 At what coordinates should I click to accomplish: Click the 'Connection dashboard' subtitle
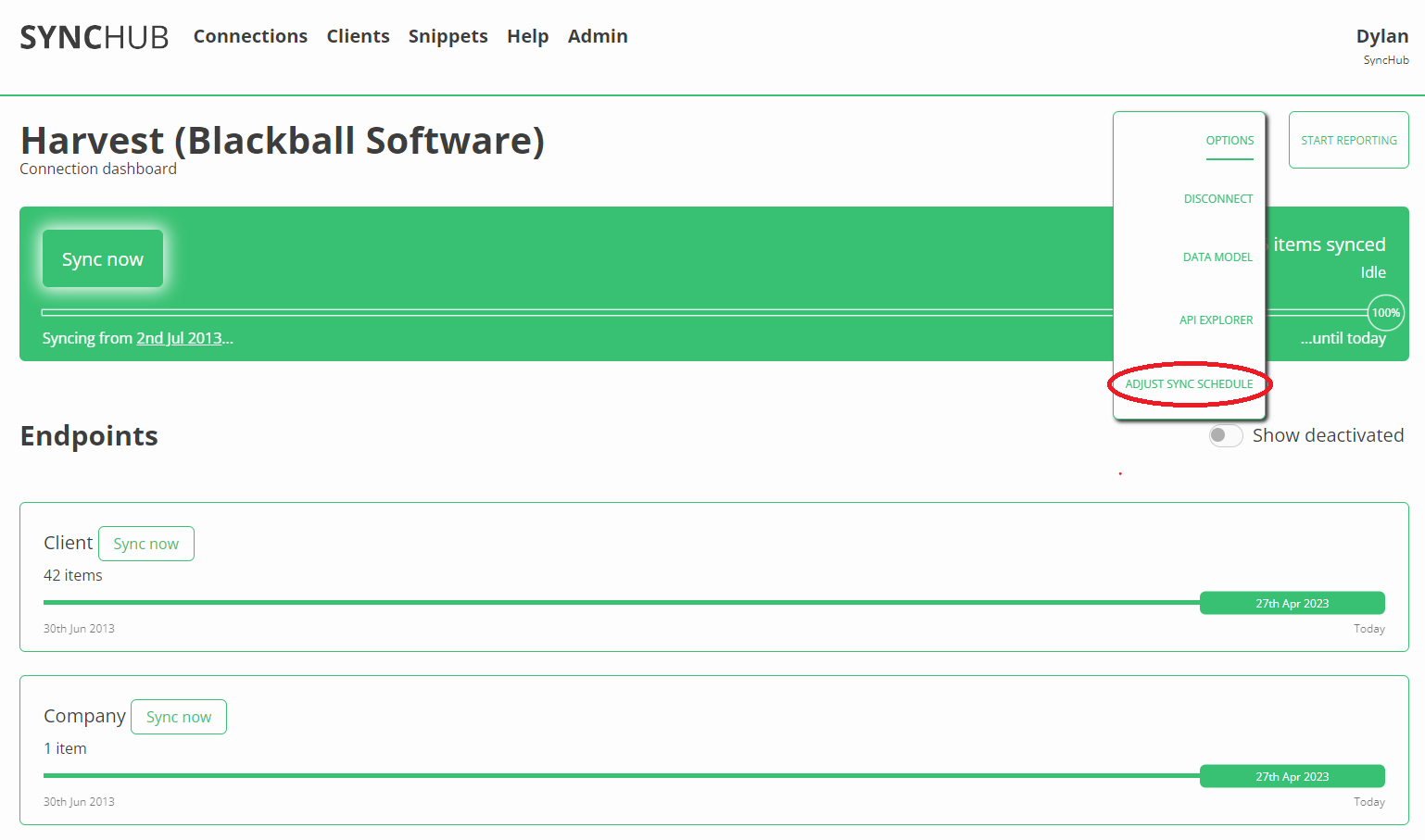tap(98, 169)
